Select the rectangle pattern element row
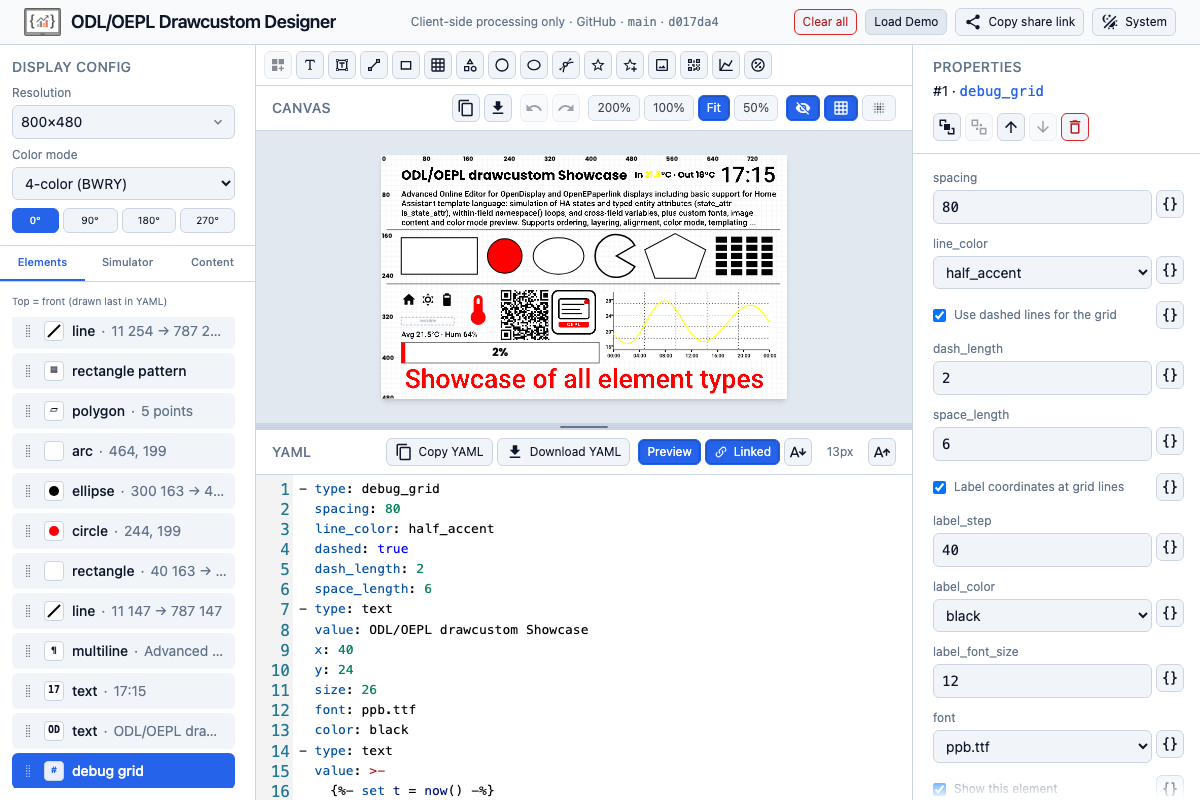The image size is (1200, 800). tap(123, 371)
